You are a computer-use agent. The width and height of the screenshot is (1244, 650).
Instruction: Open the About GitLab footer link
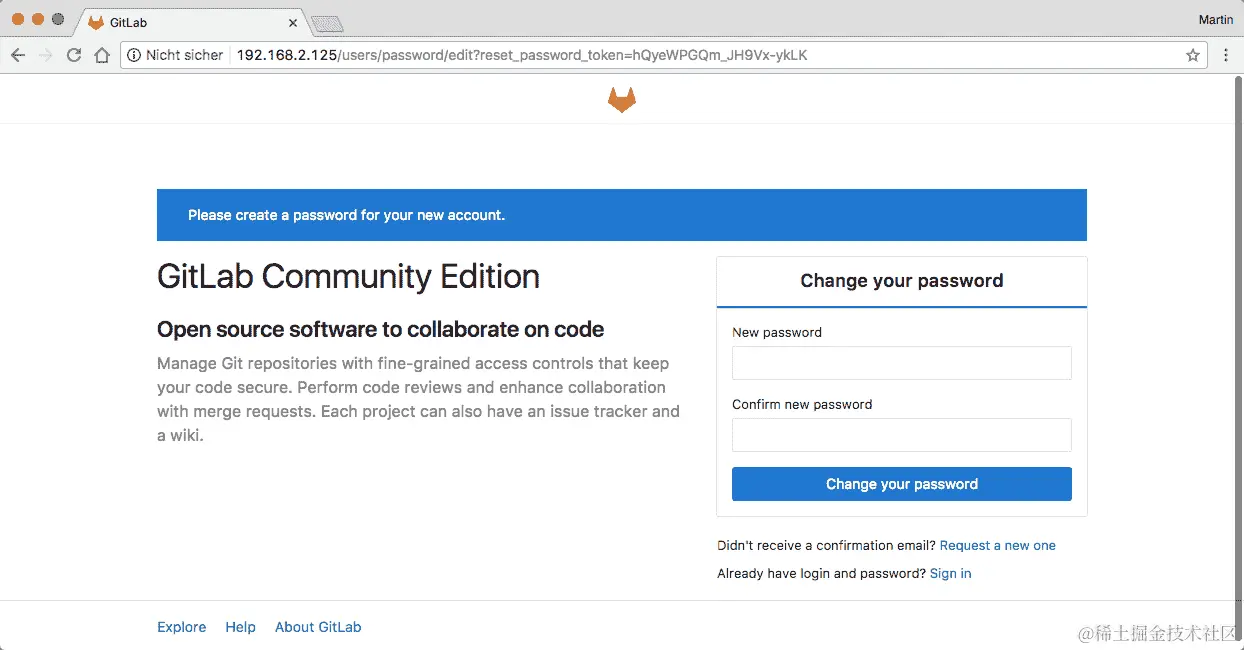[318, 627]
